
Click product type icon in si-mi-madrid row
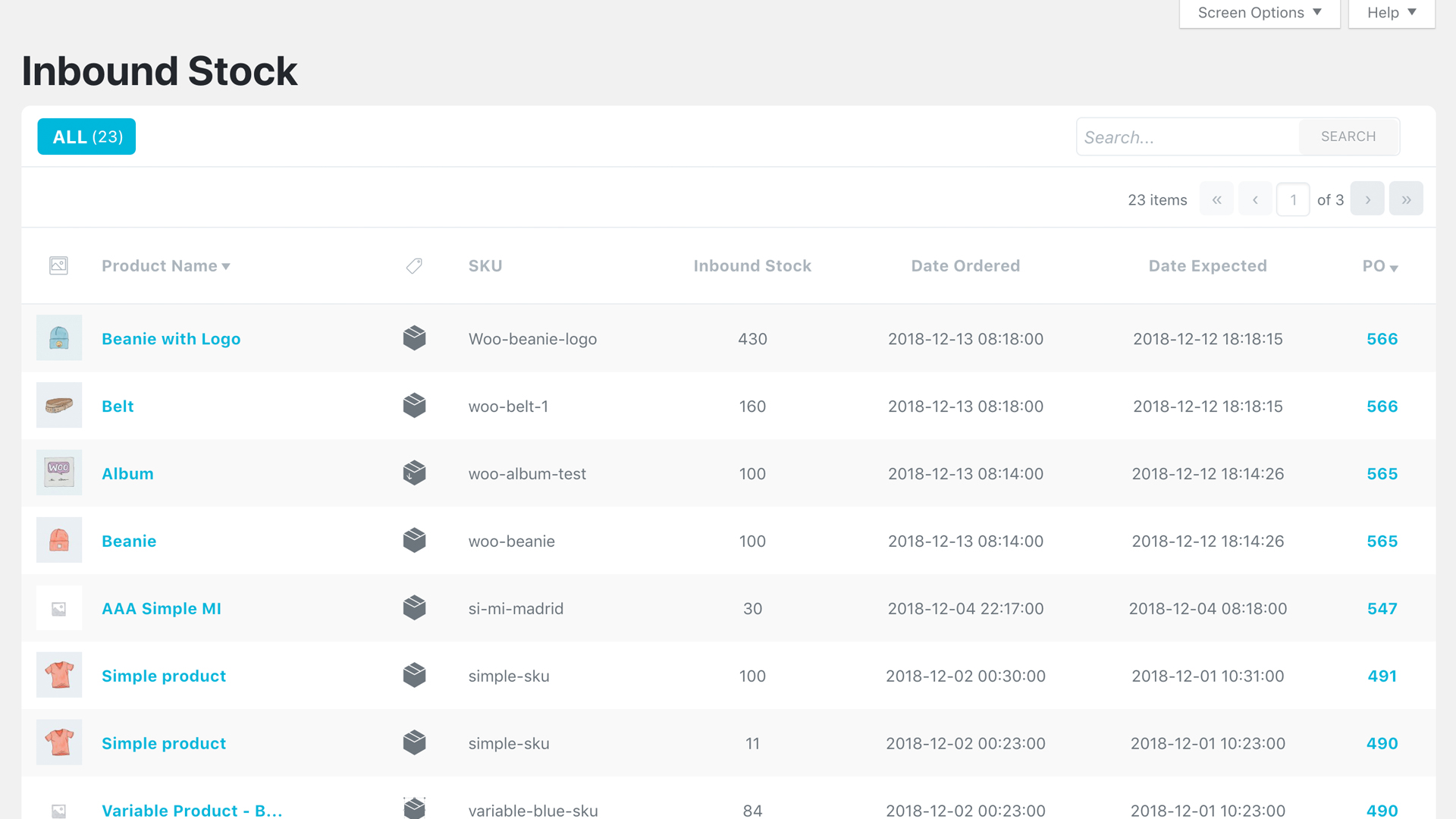coord(414,607)
